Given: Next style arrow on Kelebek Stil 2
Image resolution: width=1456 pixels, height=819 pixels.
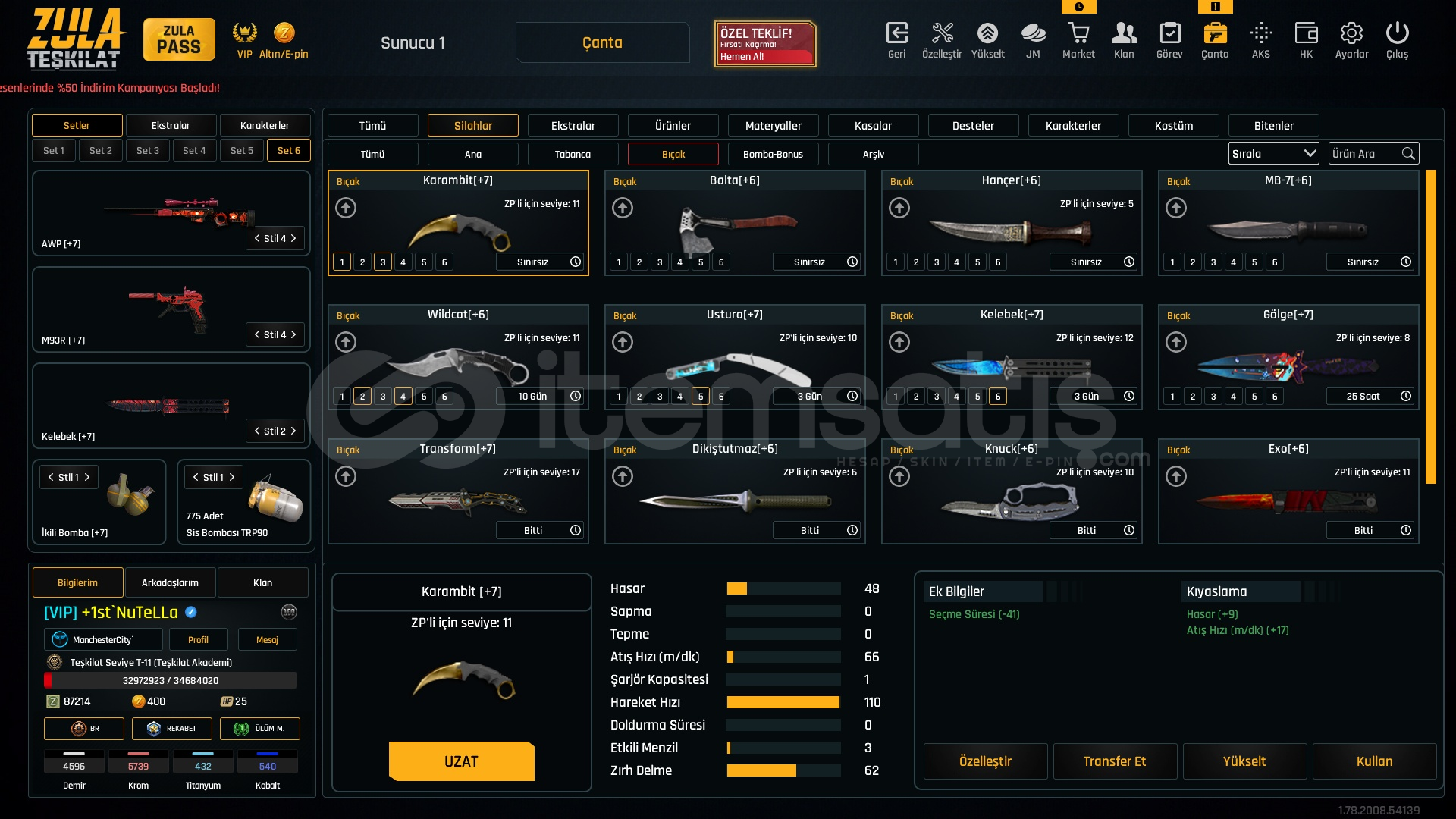Looking at the screenshot, I should (x=293, y=431).
